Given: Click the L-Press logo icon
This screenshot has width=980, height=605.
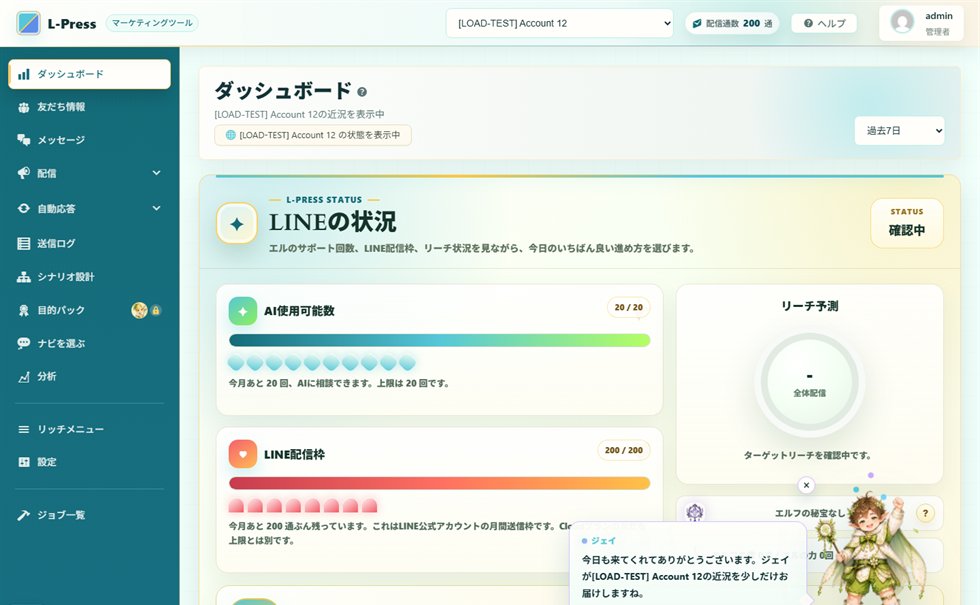Looking at the screenshot, I should (28, 23).
